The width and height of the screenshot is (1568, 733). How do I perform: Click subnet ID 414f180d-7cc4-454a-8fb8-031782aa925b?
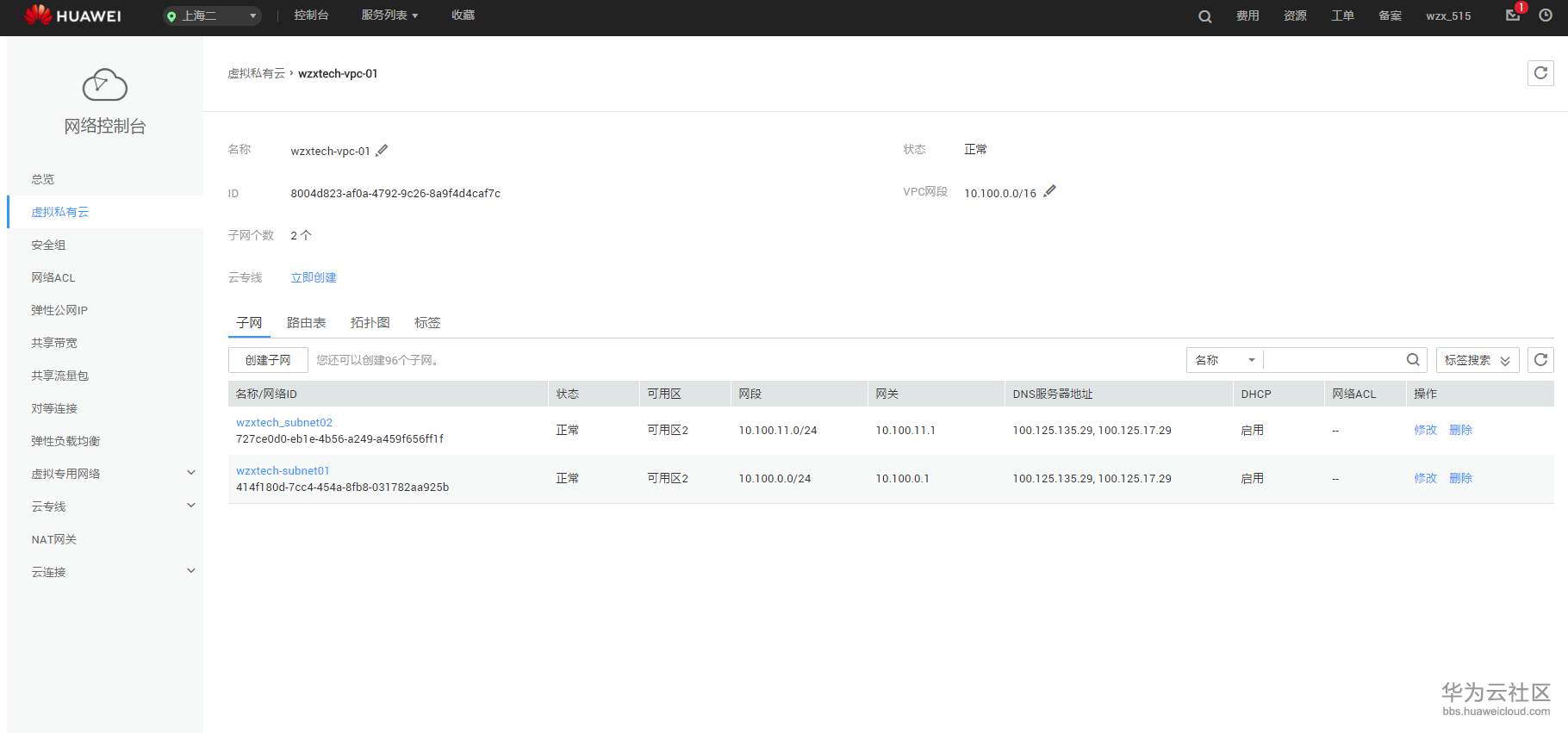coord(343,488)
